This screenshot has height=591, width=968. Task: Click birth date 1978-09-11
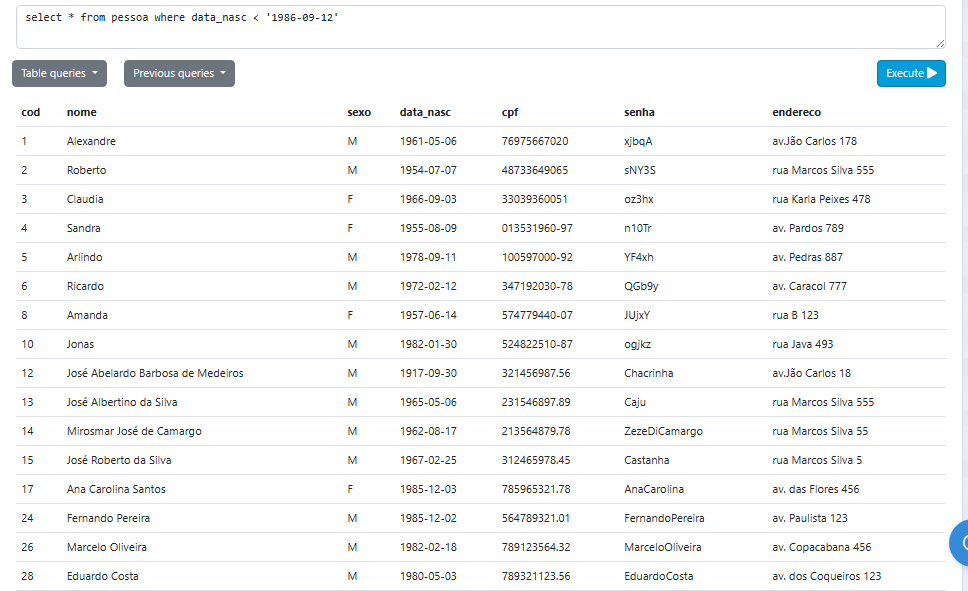[428, 258]
